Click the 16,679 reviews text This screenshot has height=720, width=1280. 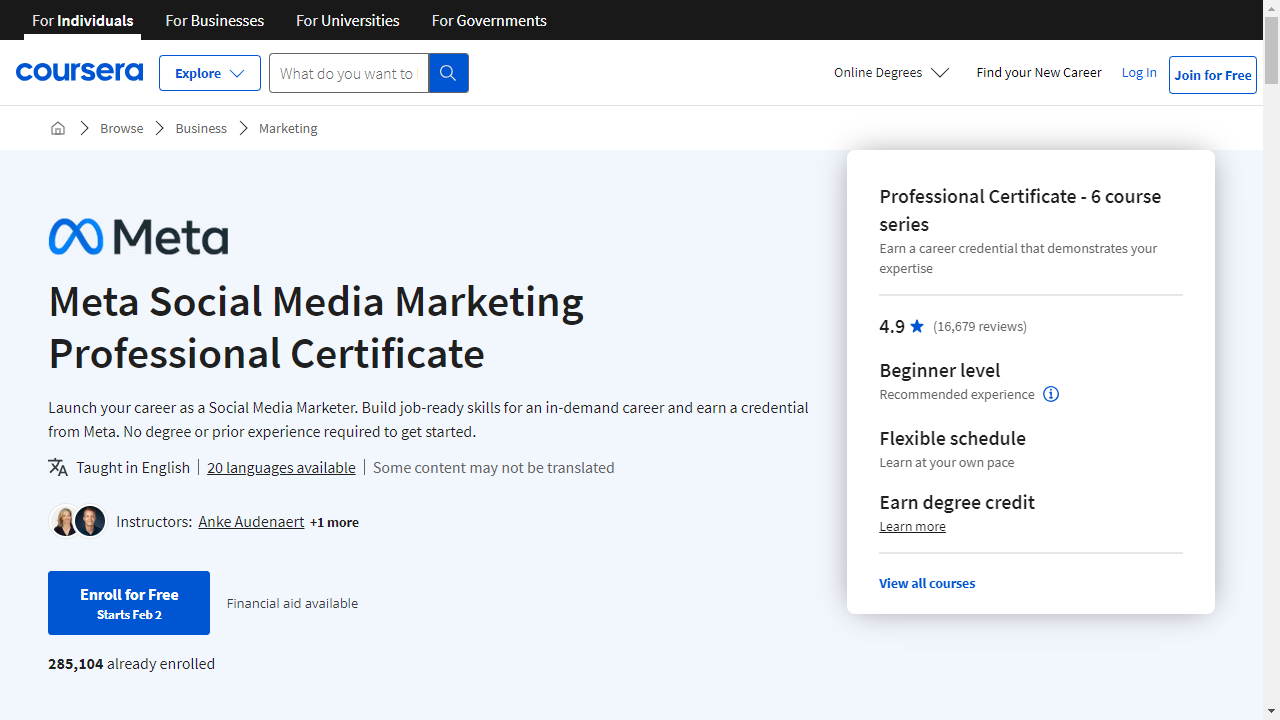pos(980,326)
